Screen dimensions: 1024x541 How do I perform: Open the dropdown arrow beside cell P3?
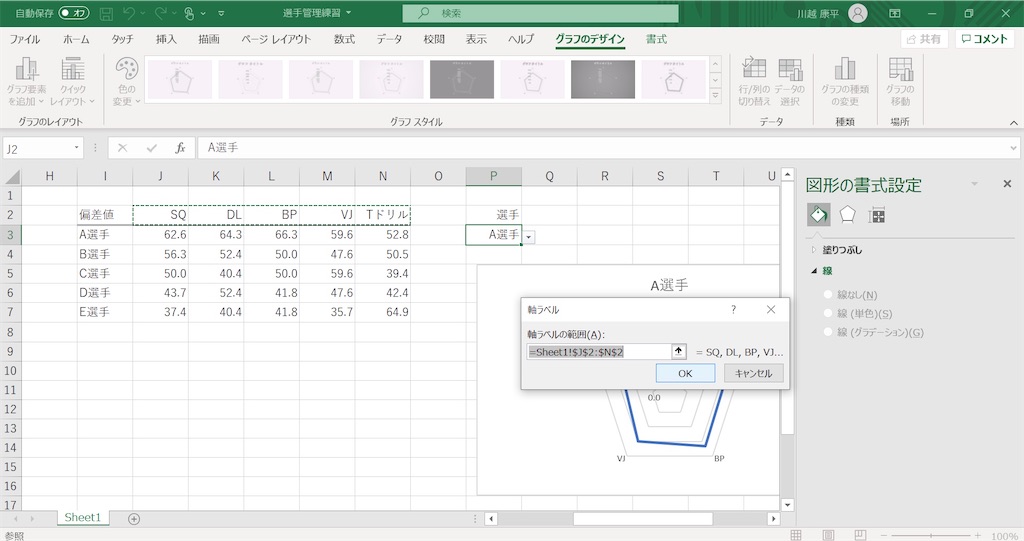528,237
